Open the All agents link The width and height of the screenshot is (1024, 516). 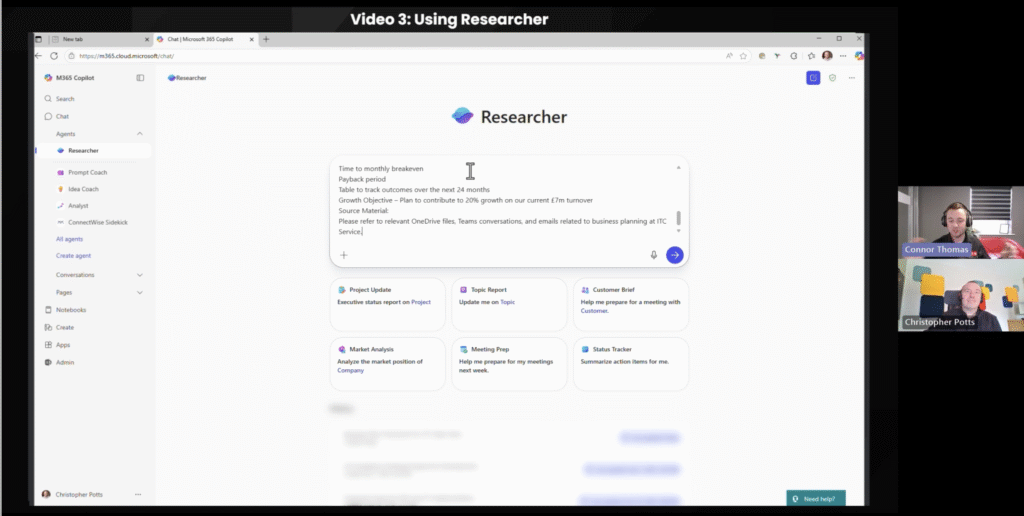point(69,239)
